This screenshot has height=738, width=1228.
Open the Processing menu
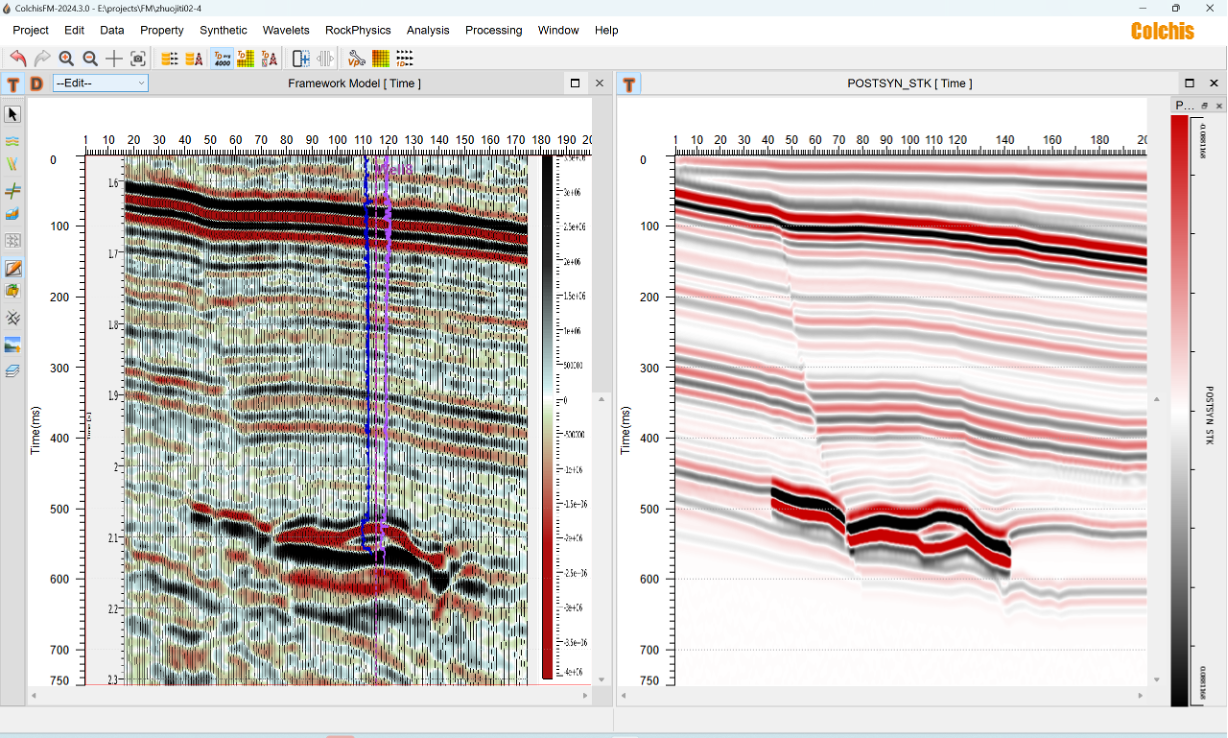(x=493, y=30)
